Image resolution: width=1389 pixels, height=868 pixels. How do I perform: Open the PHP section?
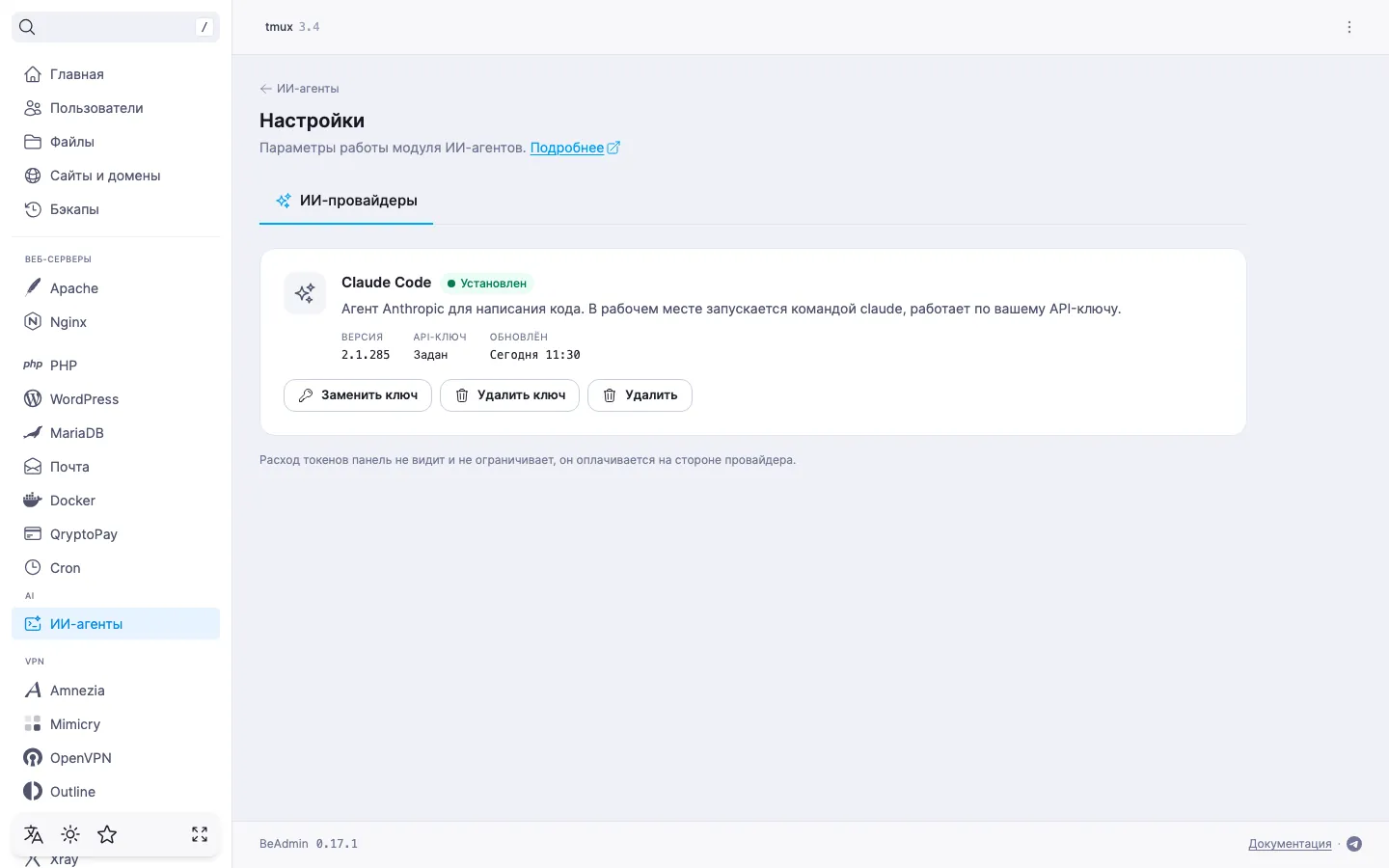click(116, 366)
